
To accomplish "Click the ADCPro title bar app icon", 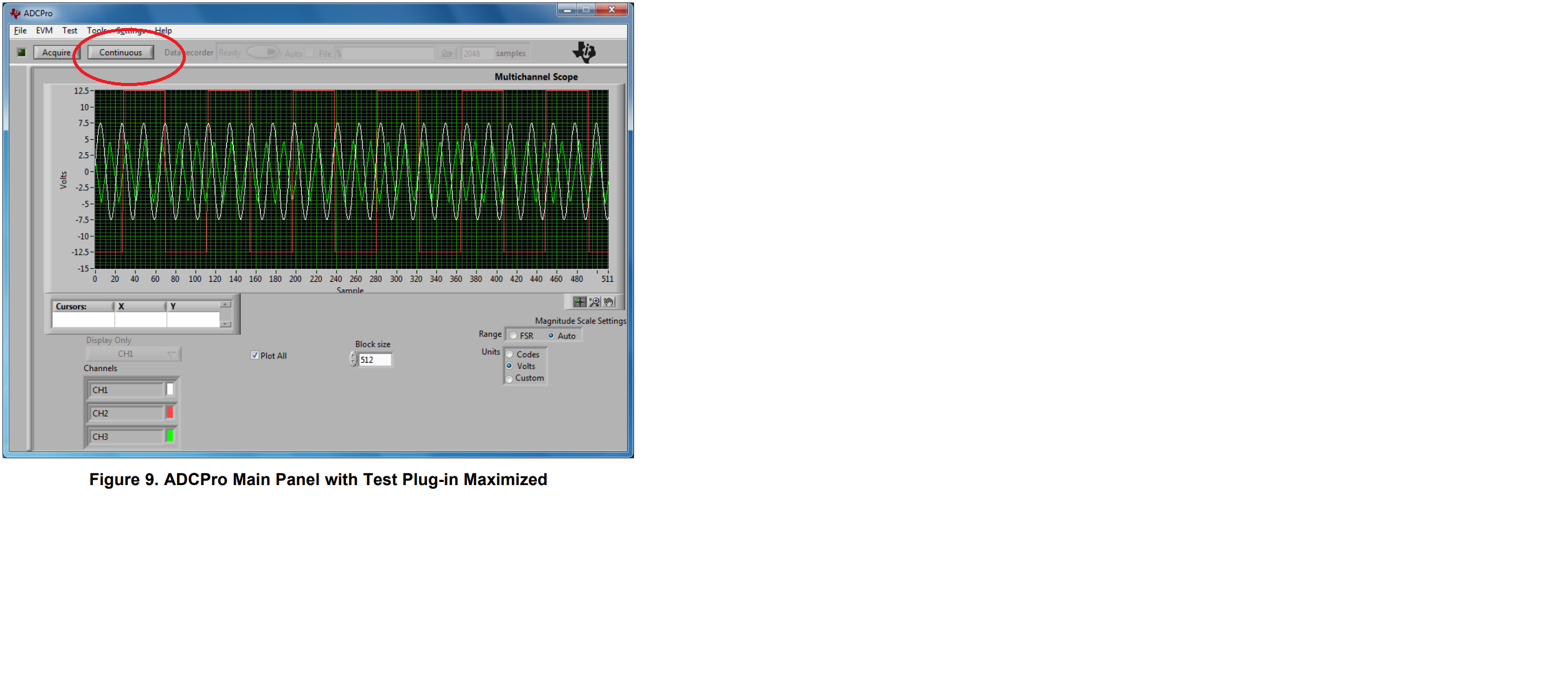I will point(15,12).
